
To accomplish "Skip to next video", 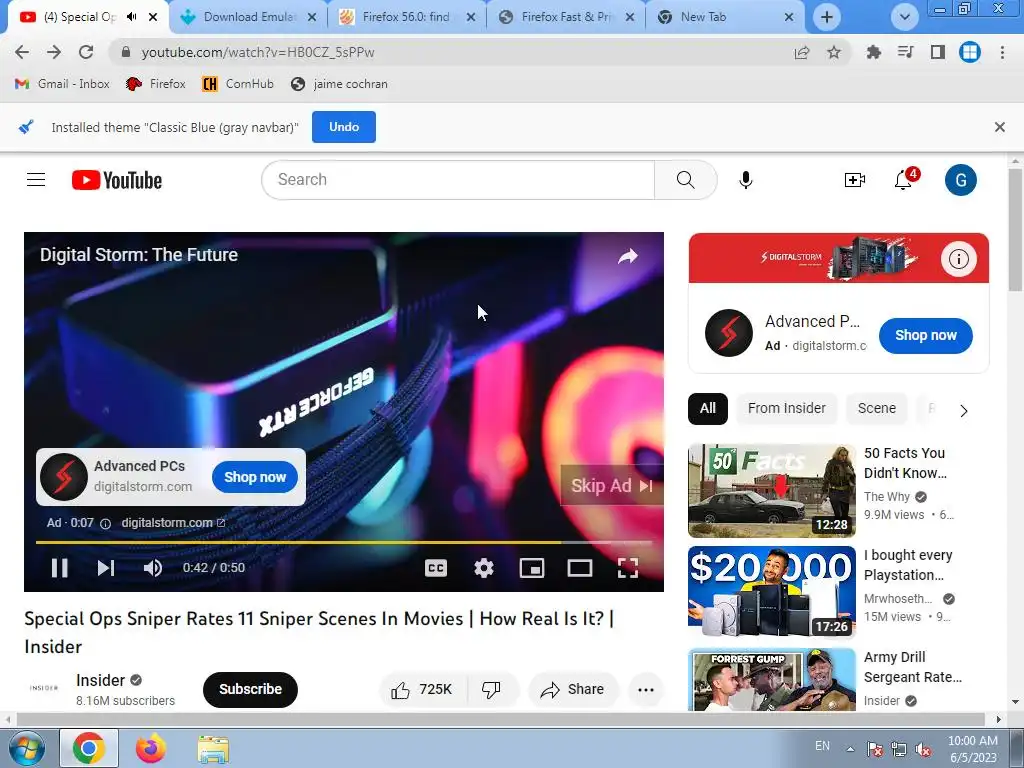I will click(x=106, y=568).
